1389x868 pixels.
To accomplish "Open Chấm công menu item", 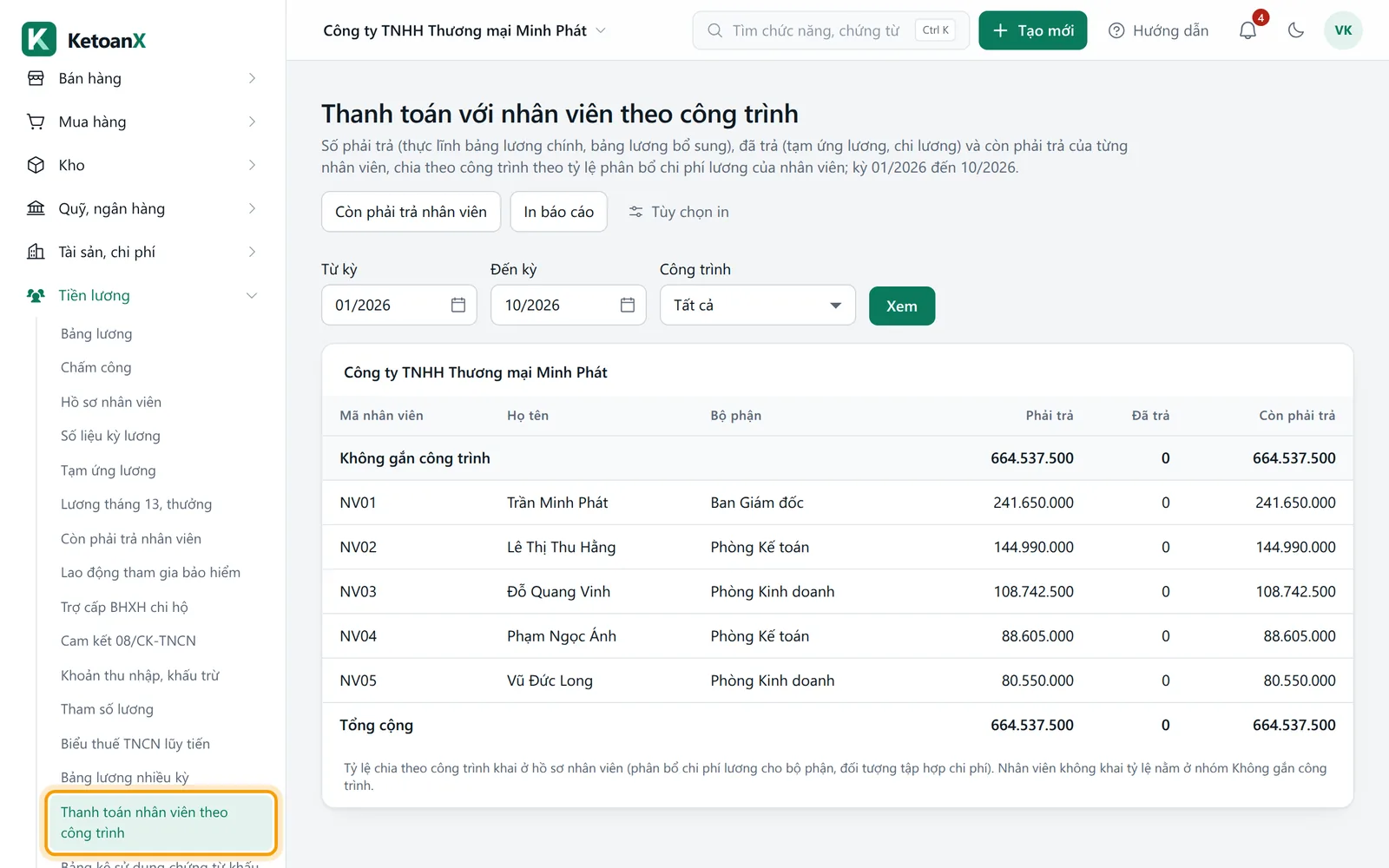I will click(95, 367).
